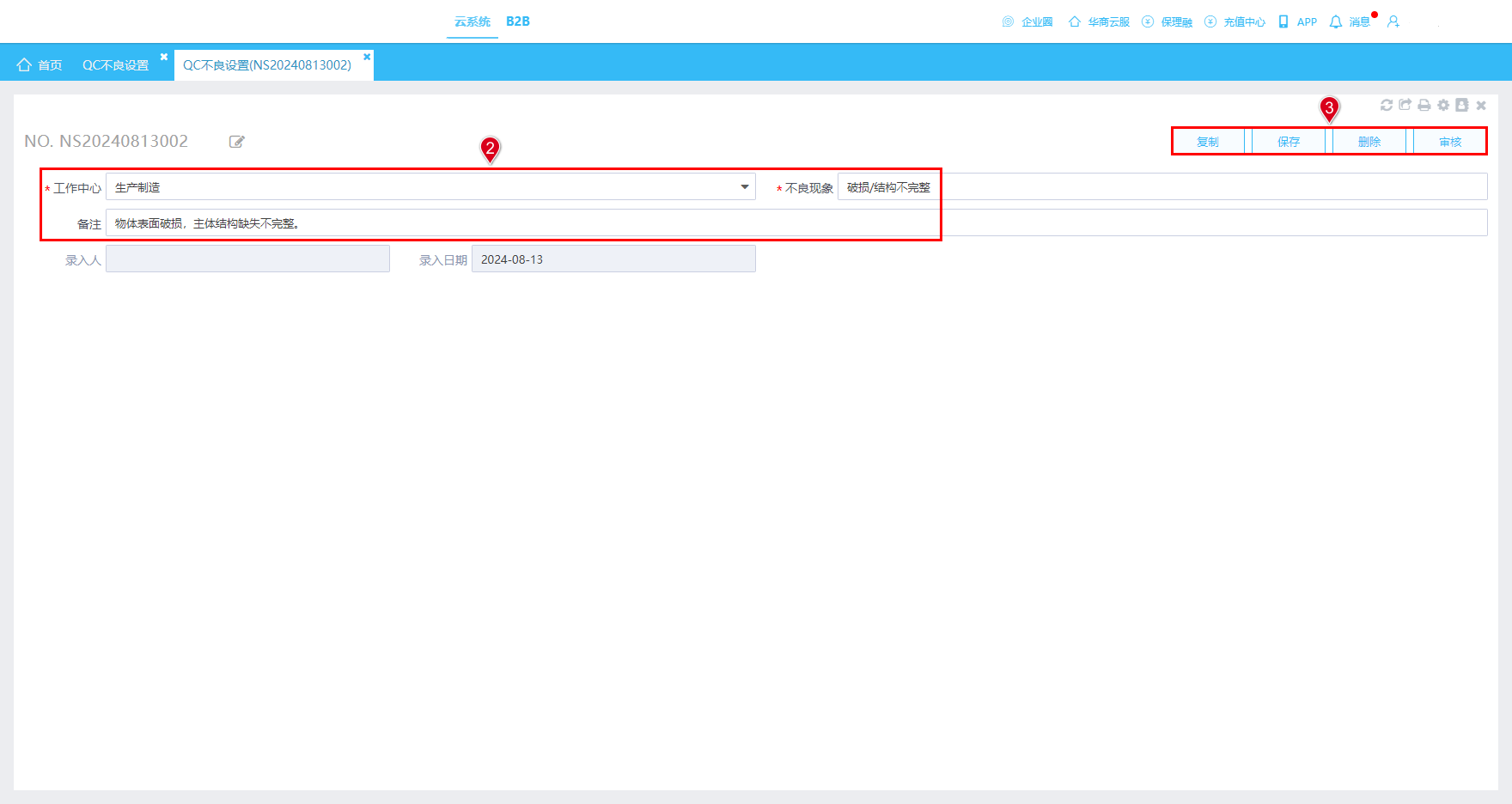Expand the 工作中心 dropdown
This screenshot has width=1512, height=804.
coord(745,187)
